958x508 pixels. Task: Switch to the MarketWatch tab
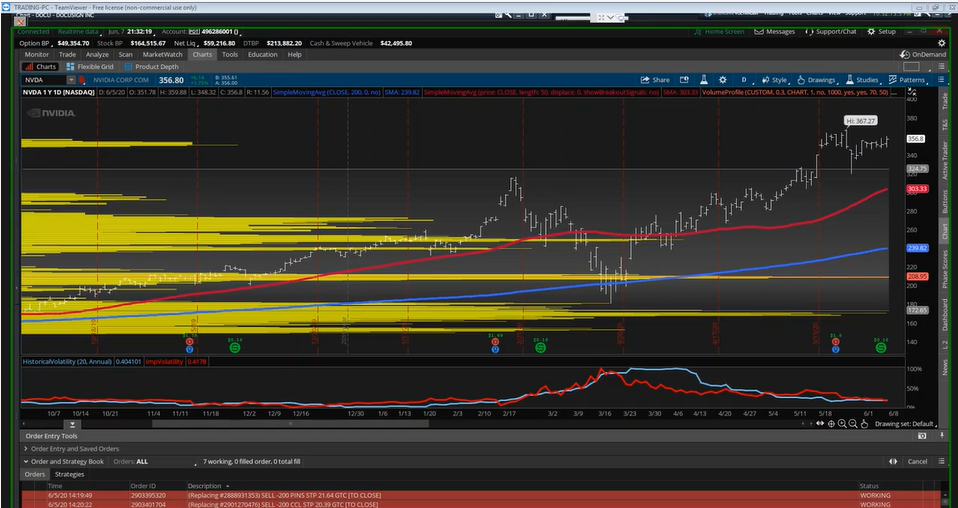coord(162,55)
